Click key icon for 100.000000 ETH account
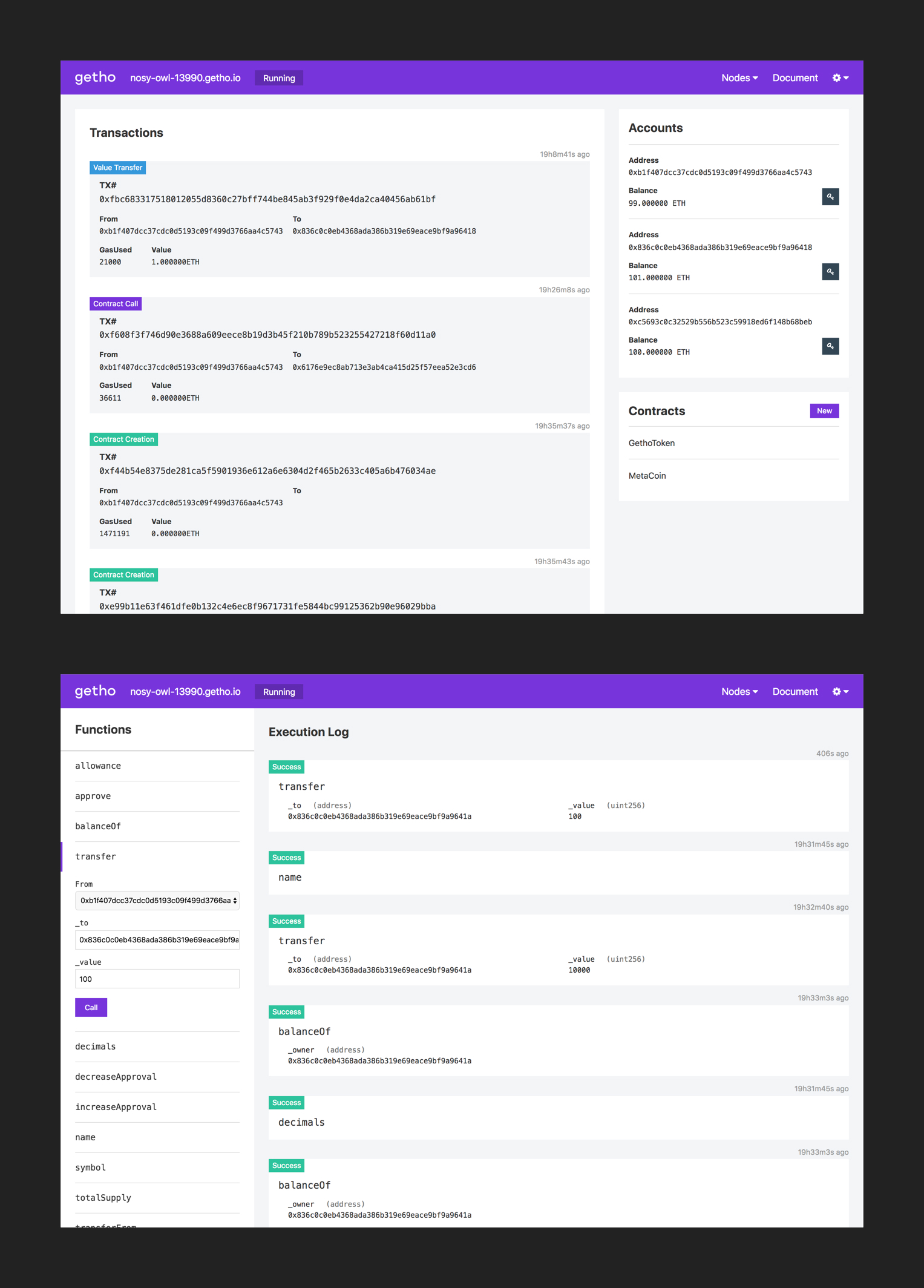The width and height of the screenshot is (924, 1288). click(830, 346)
